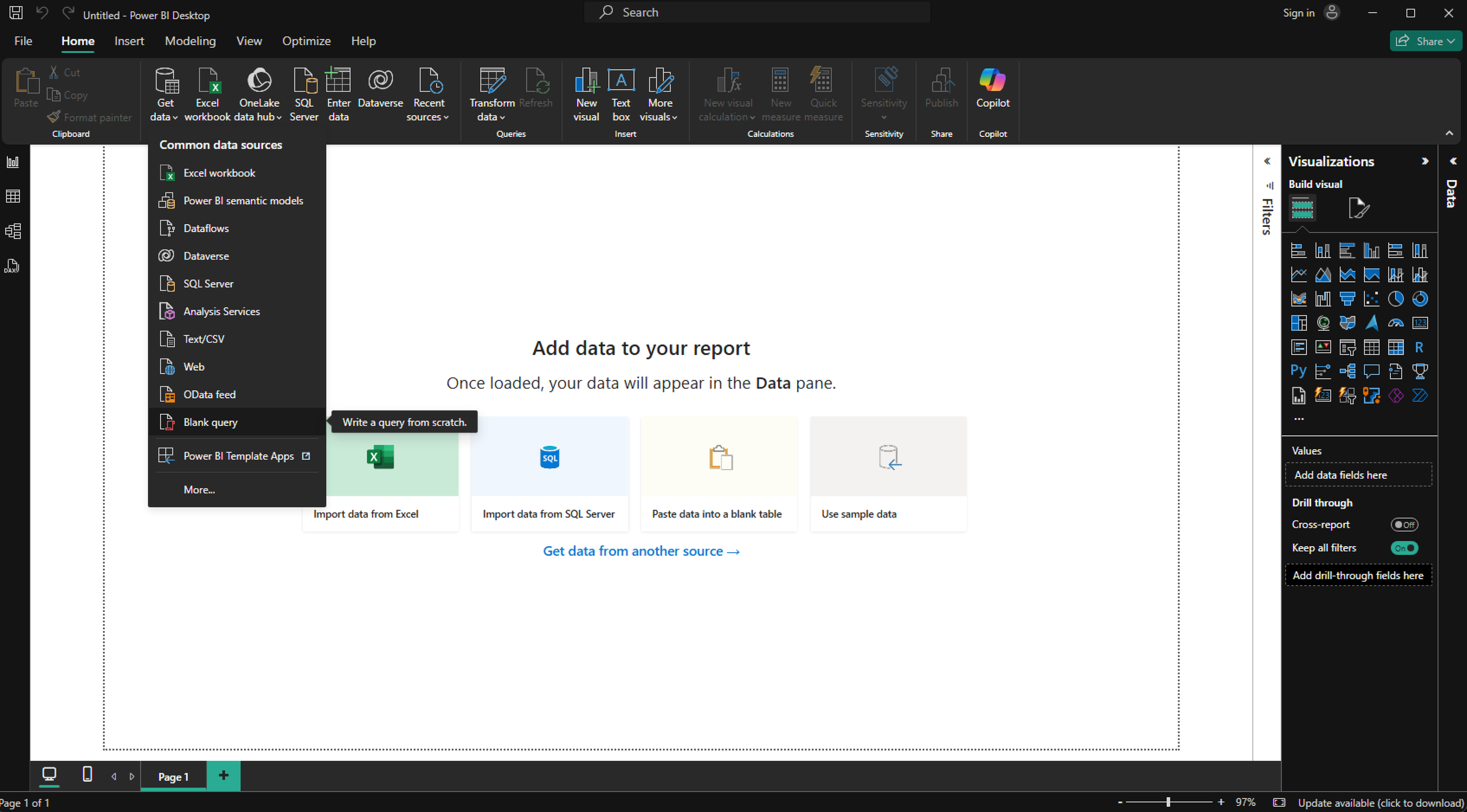Click the Enter data ribbon icon
The image size is (1467, 812).
pos(338,95)
